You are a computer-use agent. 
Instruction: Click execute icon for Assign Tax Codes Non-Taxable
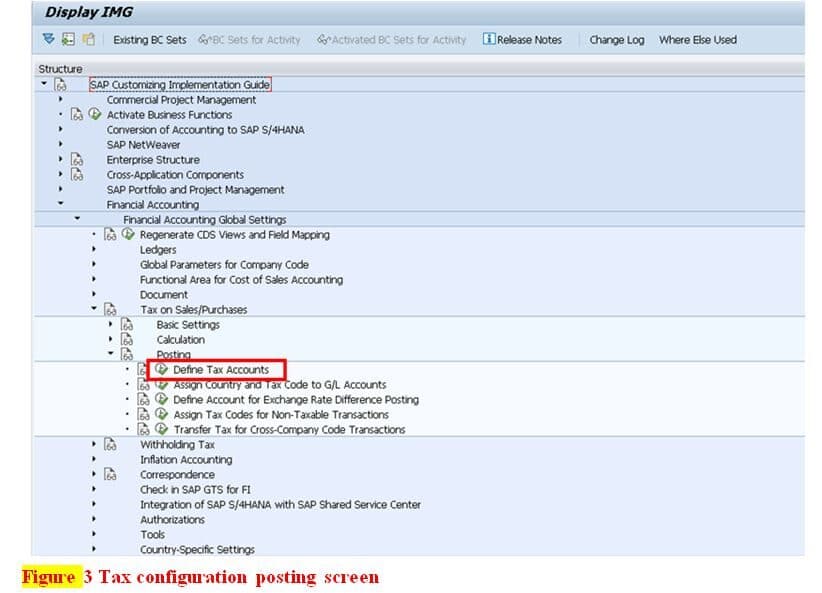pyautogui.click(x=162, y=415)
